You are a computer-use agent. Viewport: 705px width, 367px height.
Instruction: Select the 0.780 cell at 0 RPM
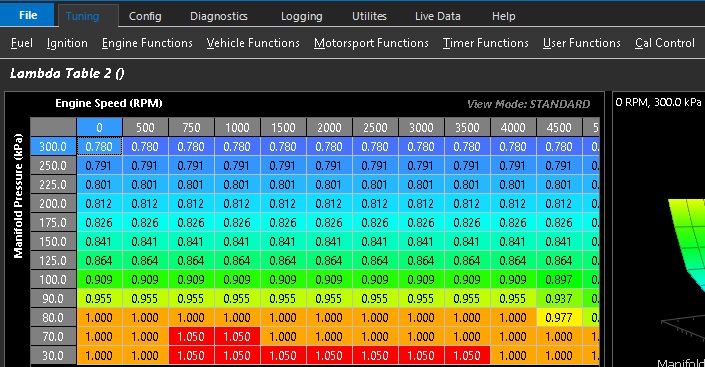pos(99,147)
